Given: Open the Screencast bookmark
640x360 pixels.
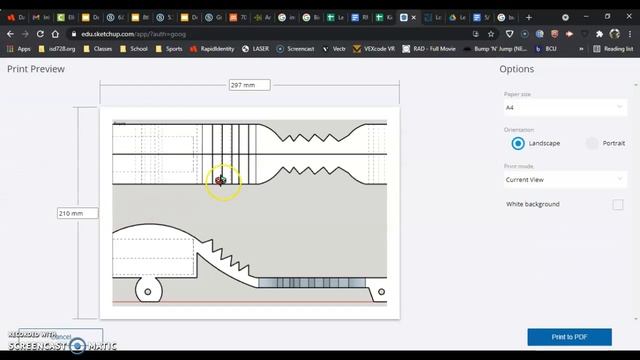Looking at the screenshot, I should [296, 49].
